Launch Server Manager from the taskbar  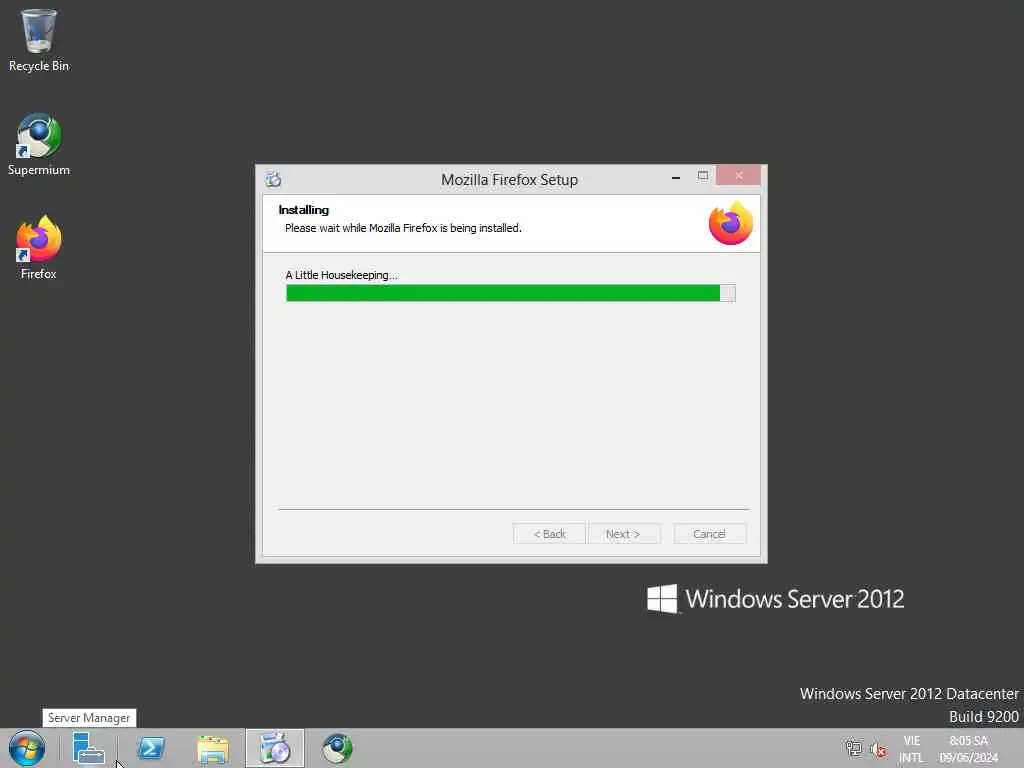click(88, 748)
